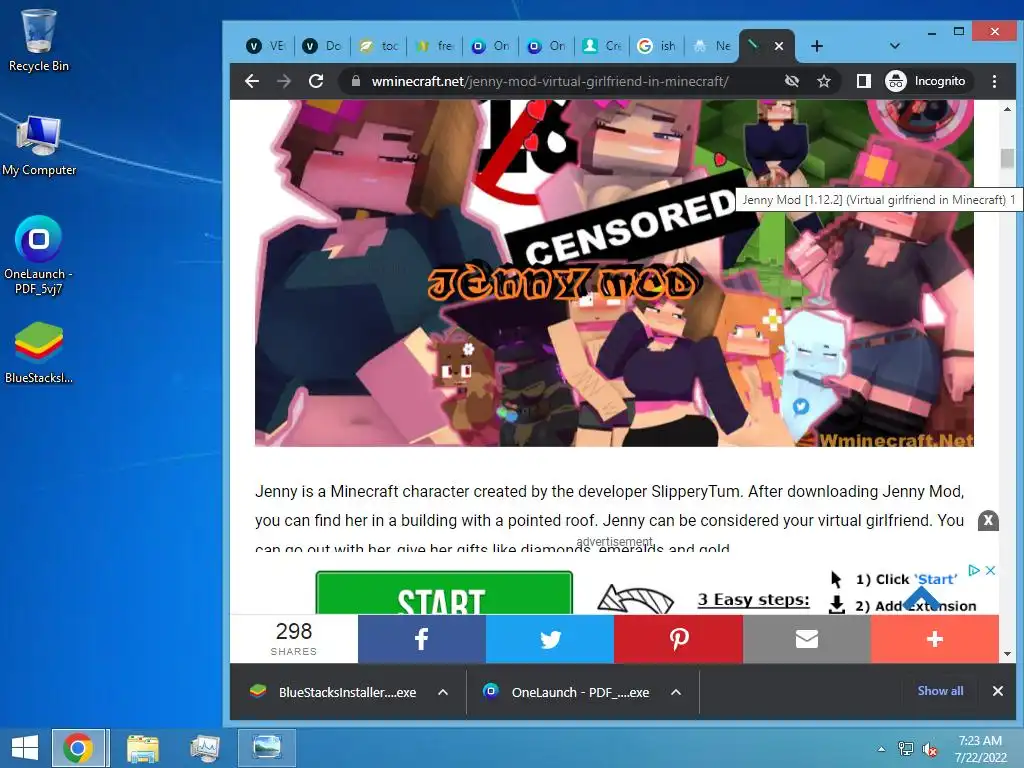This screenshot has width=1024, height=768.
Task: Click Show all downloads
Action: click(x=940, y=691)
